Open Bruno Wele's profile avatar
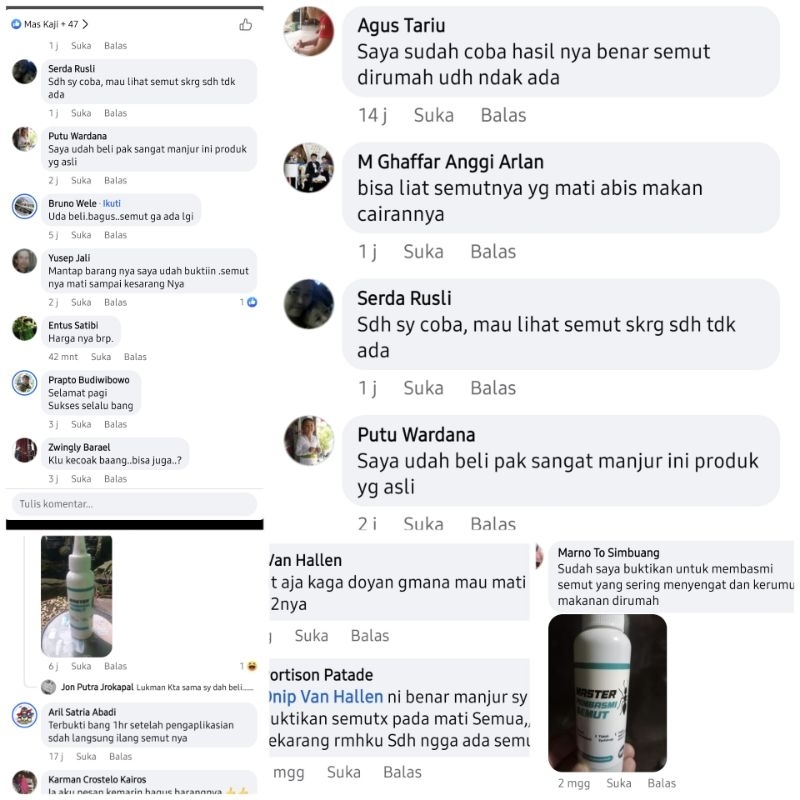Screen dimensions: 800x800 [x=24, y=206]
